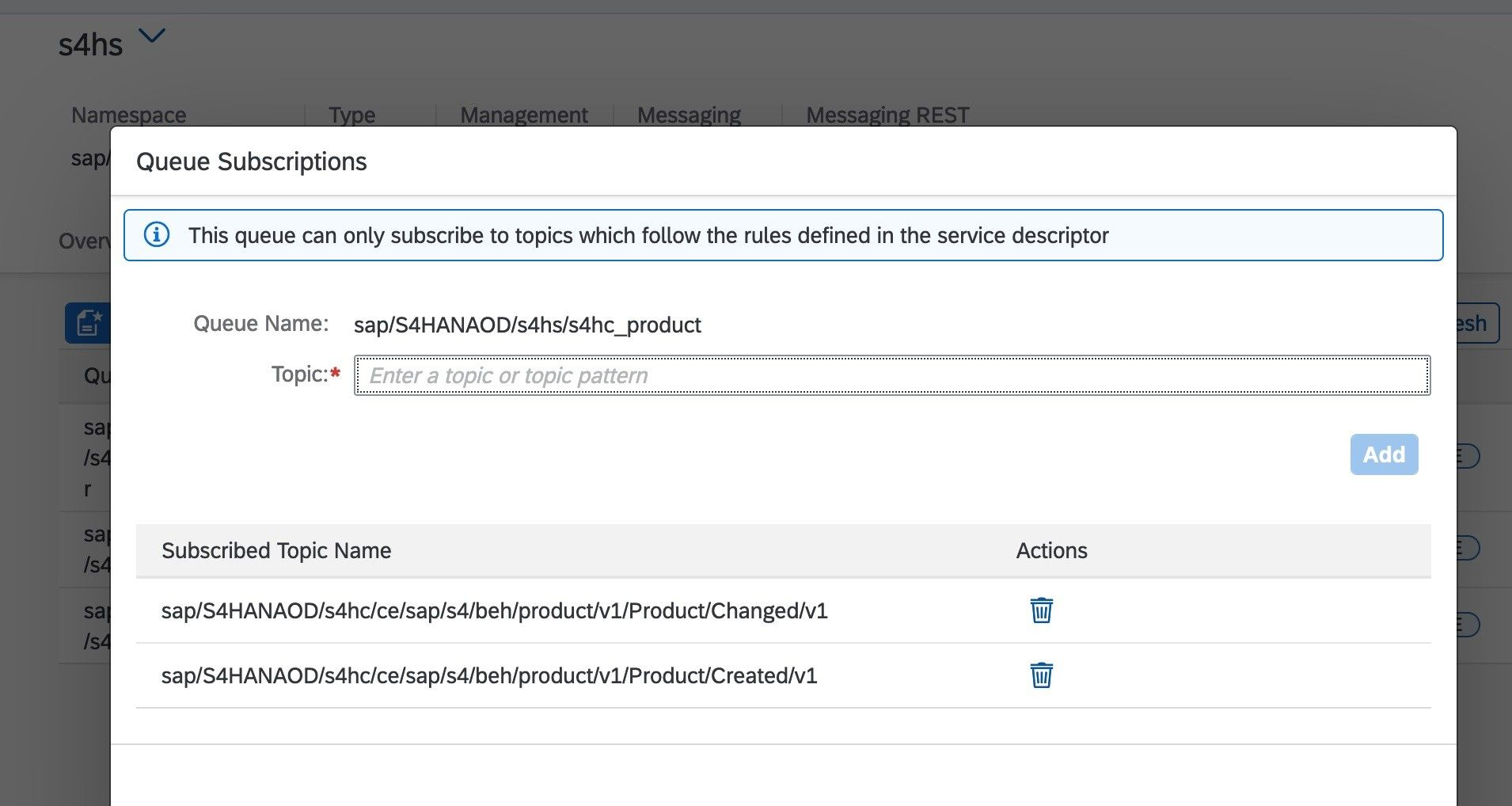This screenshot has height=806, width=1512.
Task: Delete the Product/Created topic subscription
Action: pos(1041,675)
